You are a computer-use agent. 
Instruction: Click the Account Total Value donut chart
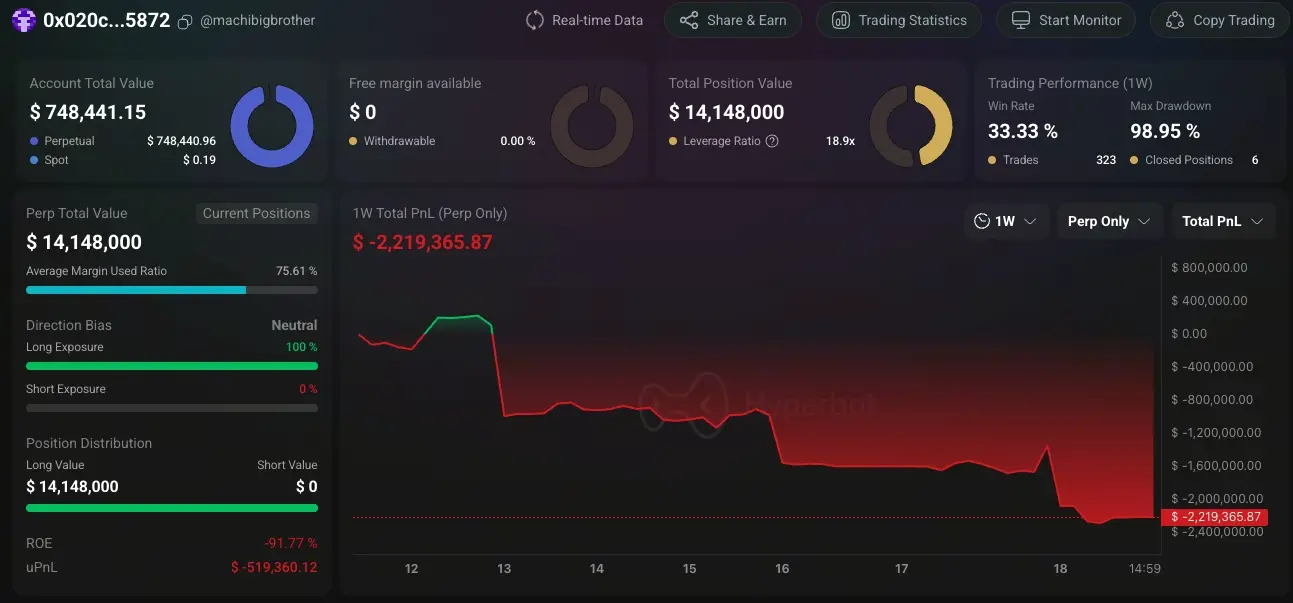click(272, 126)
